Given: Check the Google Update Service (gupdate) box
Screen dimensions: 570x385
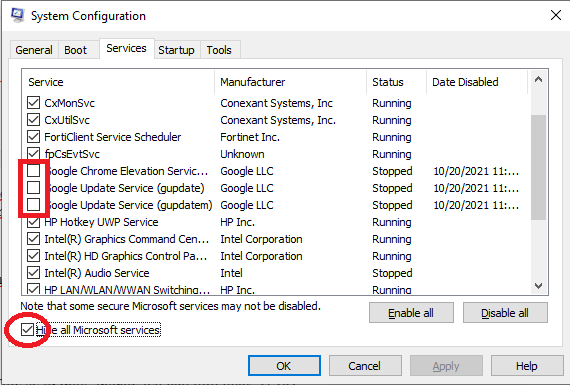Looking at the screenshot, I should click(33, 188).
